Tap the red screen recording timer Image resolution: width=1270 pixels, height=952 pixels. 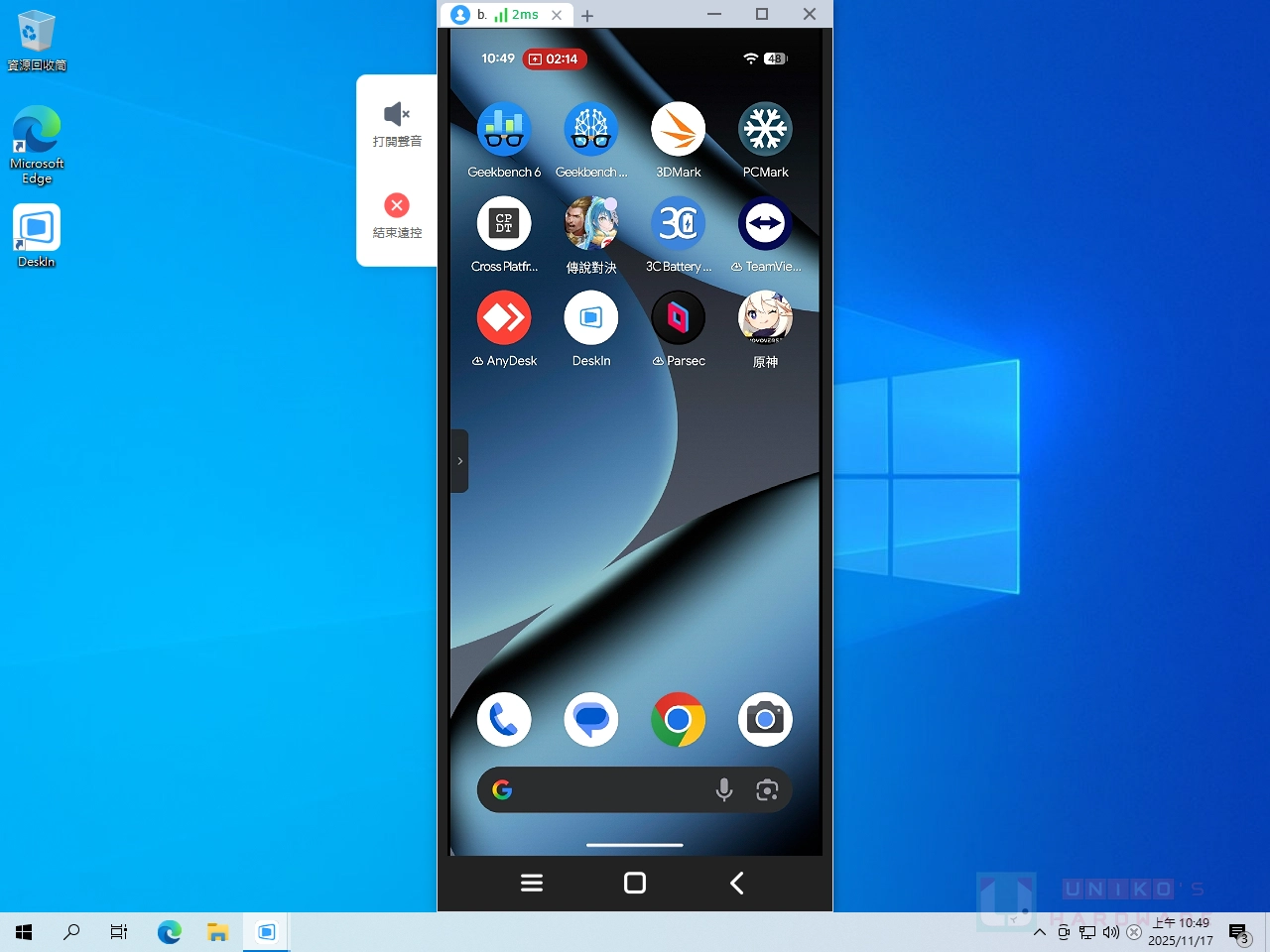(x=555, y=59)
